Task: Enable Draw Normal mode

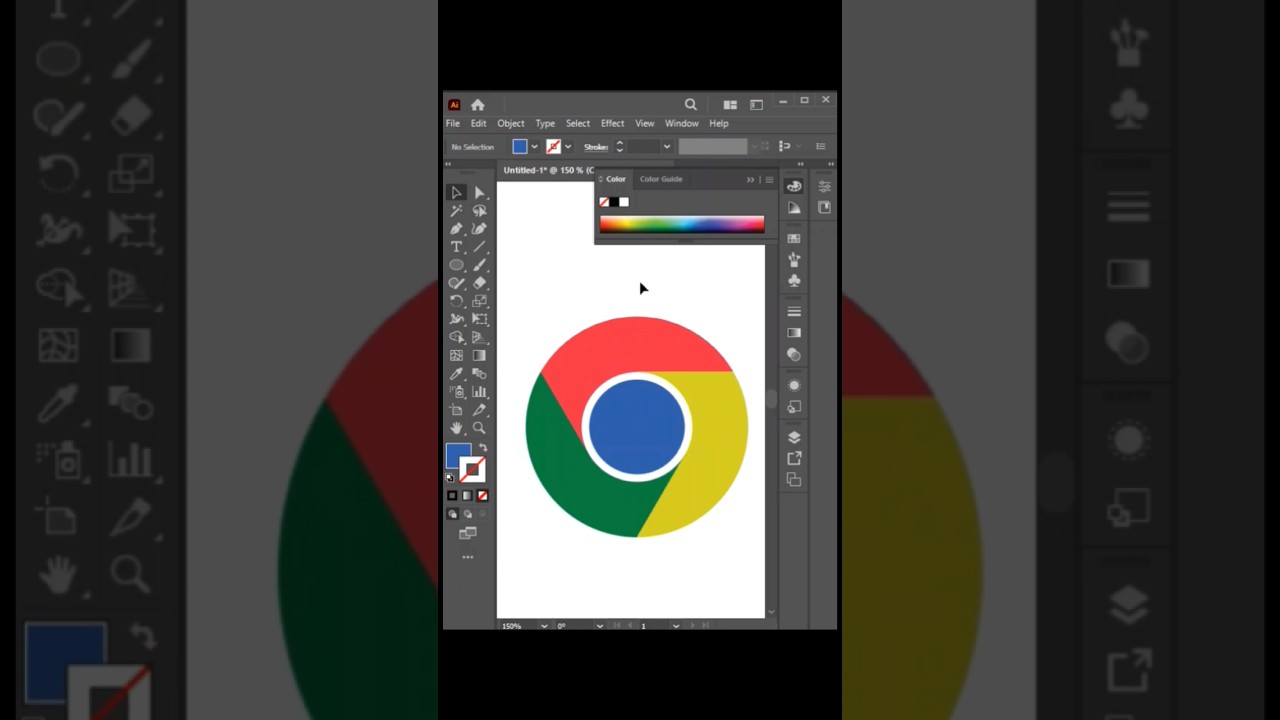Action: click(452, 514)
